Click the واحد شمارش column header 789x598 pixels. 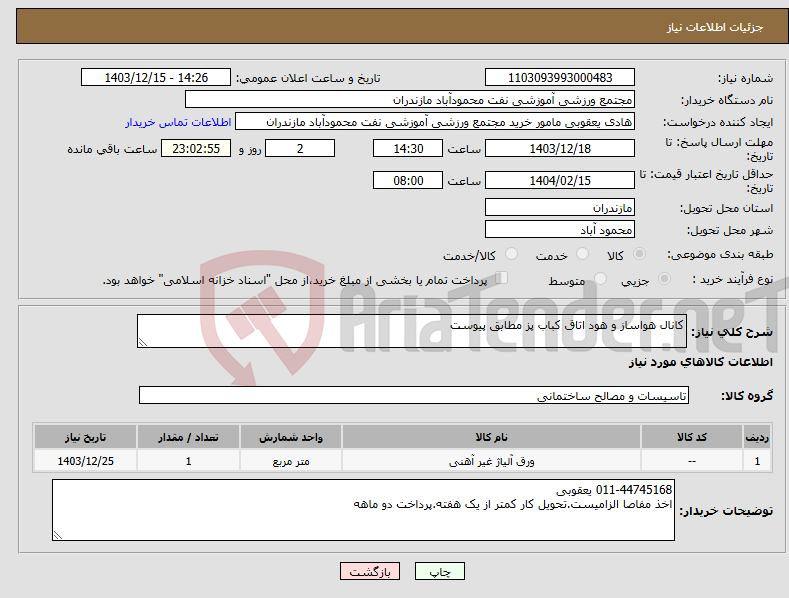click(x=291, y=437)
